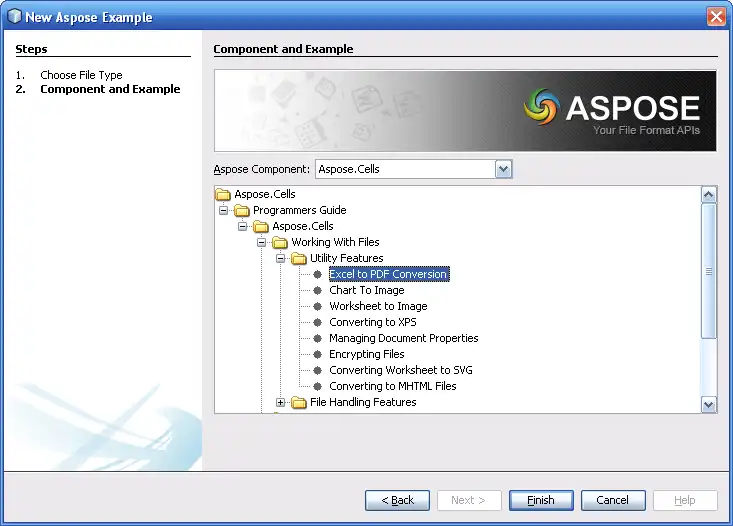
Task: Click the bullet icon beside Chart To Image
Action: coord(317,290)
